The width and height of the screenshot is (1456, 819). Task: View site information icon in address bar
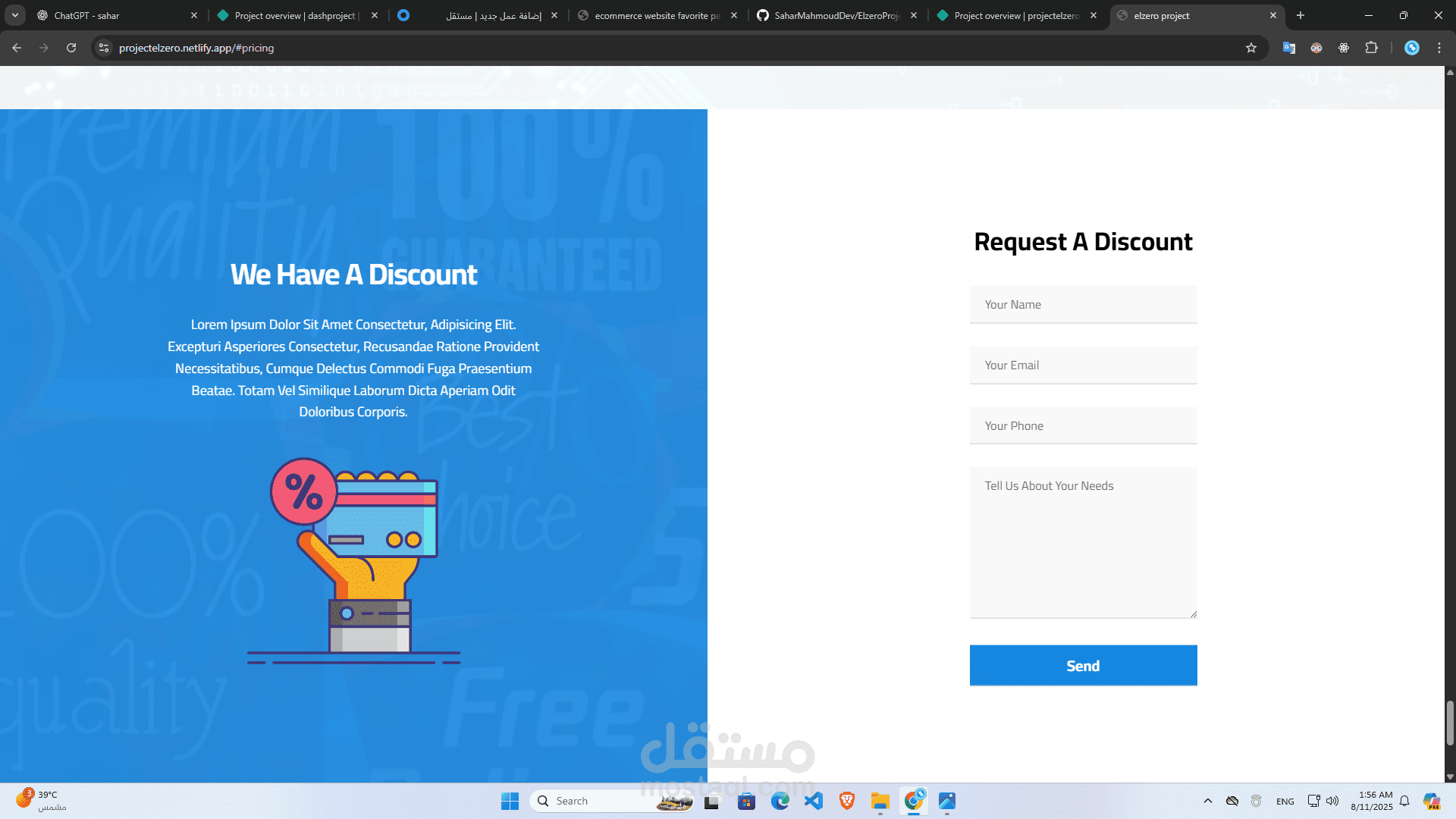105,48
